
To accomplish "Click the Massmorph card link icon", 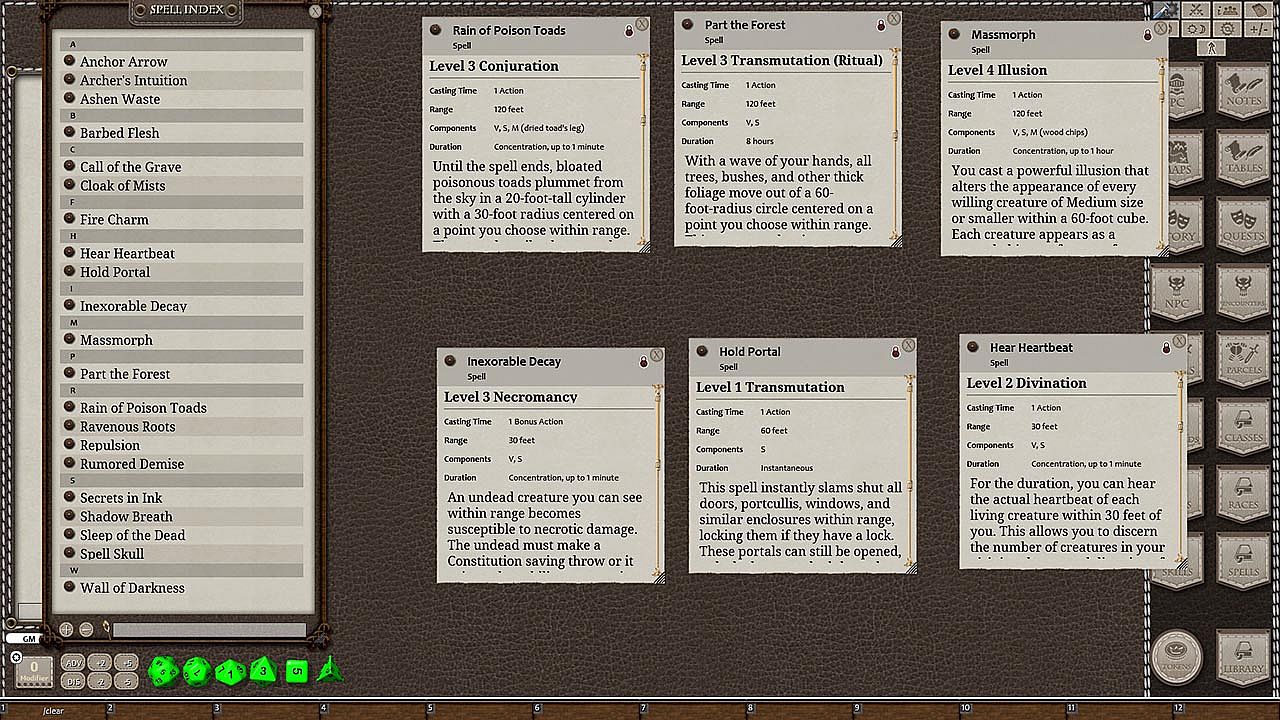I will pyautogui.click(x=955, y=34).
